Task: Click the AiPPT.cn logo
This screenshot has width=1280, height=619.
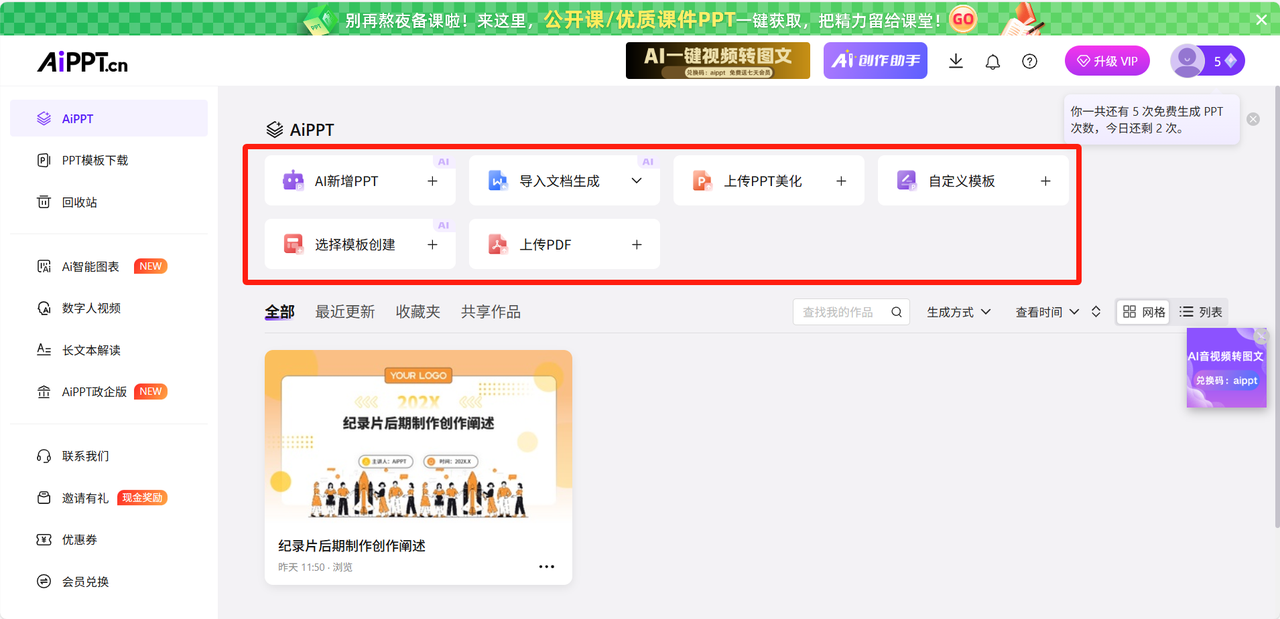Action: point(83,62)
